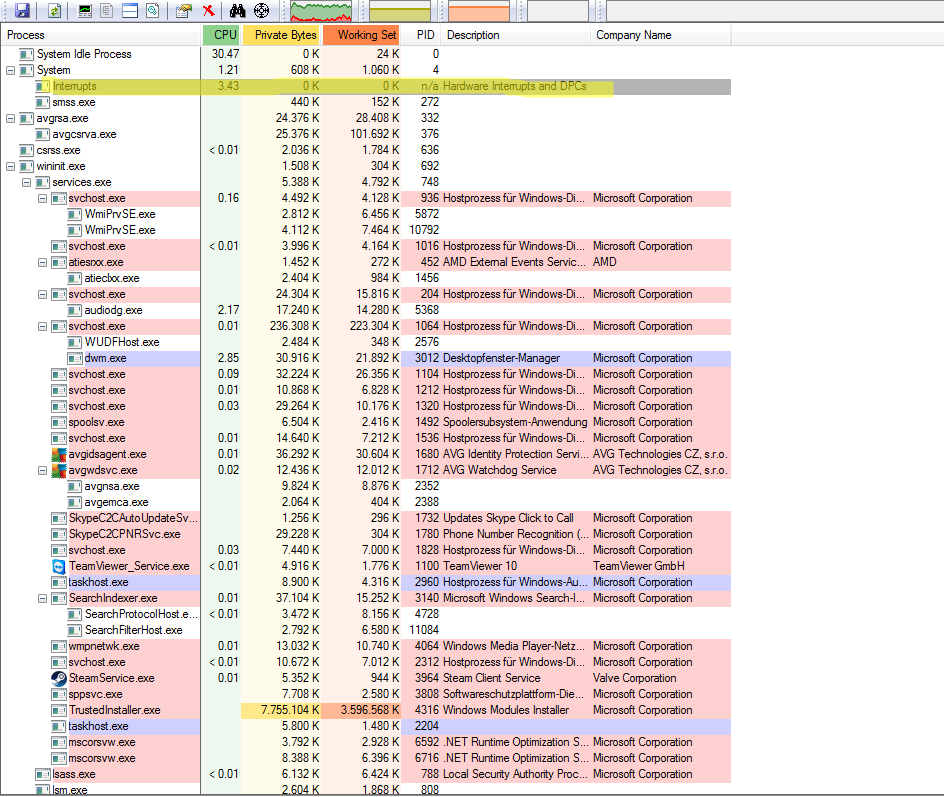The width and height of the screenshot is (944, 797).
Task: Click the wmpnetwk.exe process icon
Action: click(x=59, y=646)
